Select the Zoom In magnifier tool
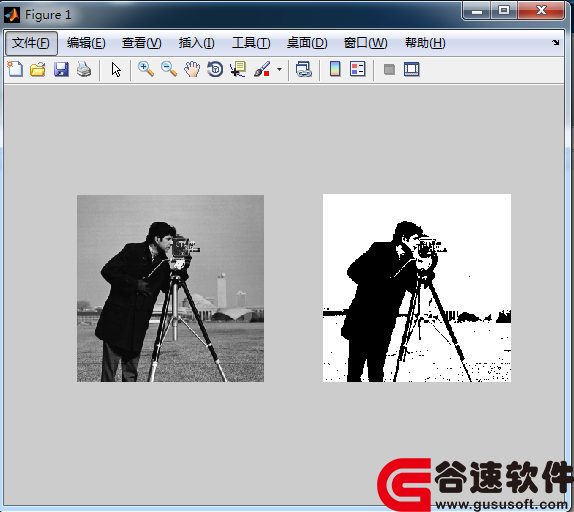Image resolution: width=574 pixels, height=512 pixels. point(146,69)
